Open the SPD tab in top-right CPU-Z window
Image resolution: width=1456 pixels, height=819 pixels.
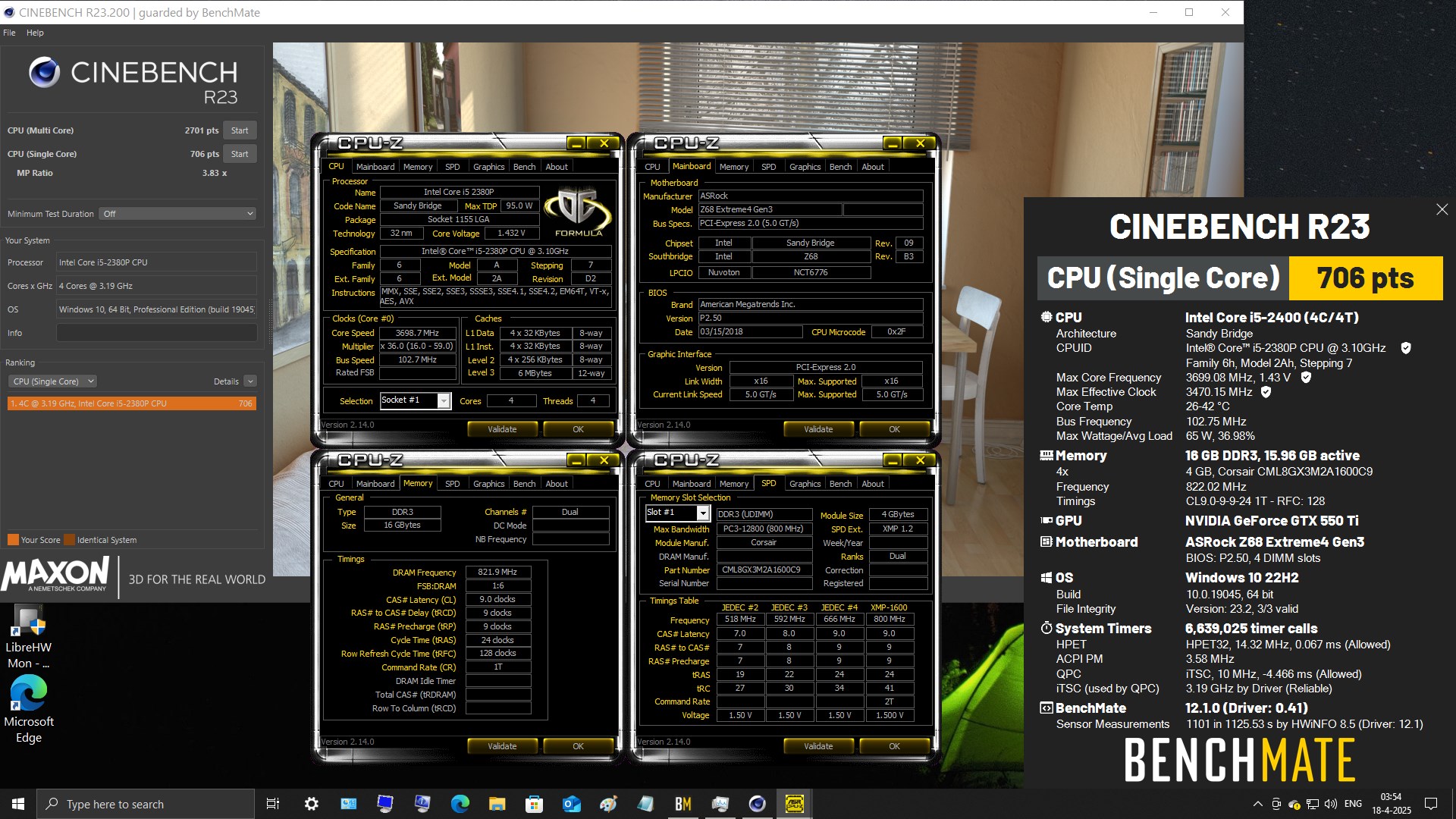[768, 167]
